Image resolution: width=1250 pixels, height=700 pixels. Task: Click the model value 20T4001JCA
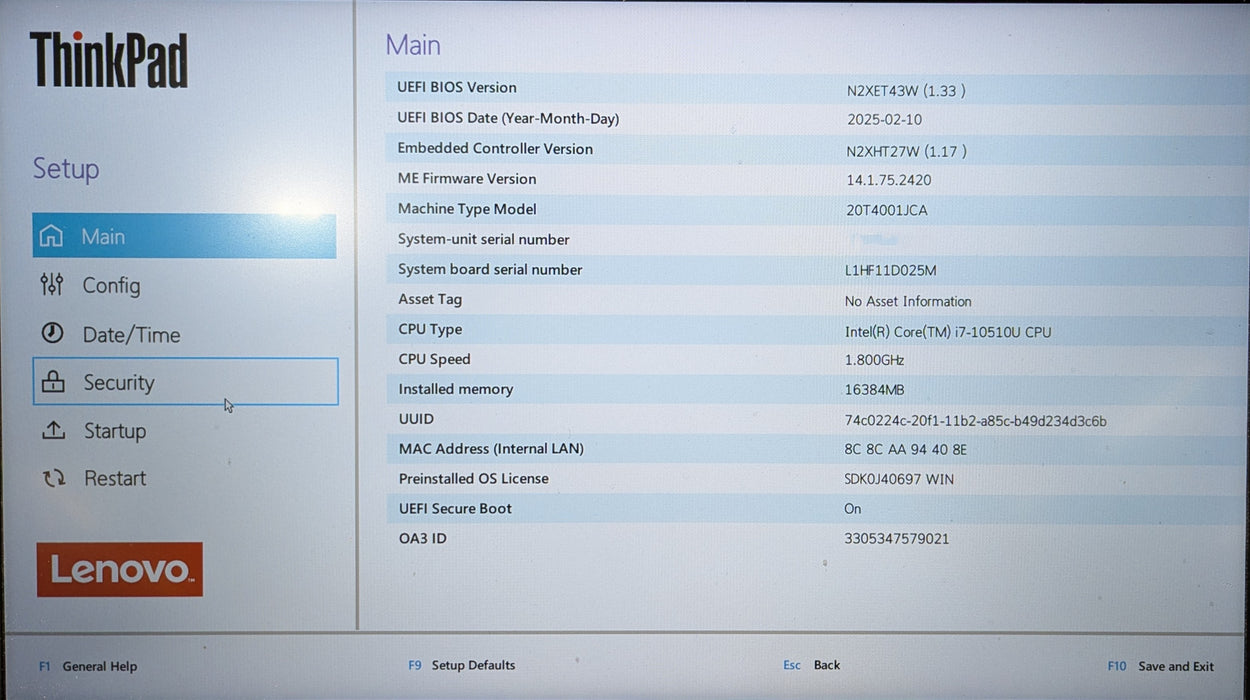(886, 211)
